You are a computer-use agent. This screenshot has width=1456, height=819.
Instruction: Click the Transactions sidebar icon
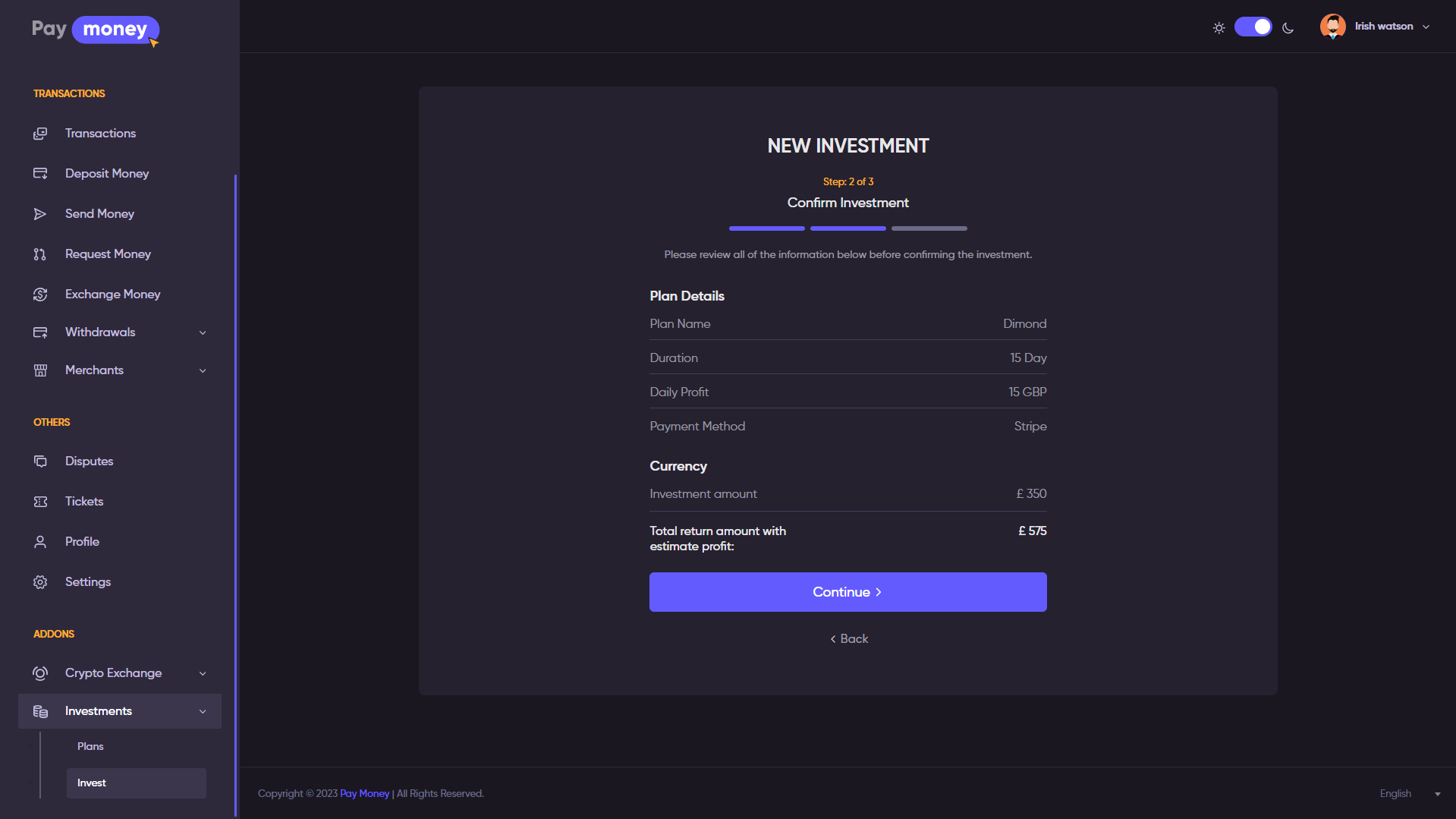click(x=40, y=134)
